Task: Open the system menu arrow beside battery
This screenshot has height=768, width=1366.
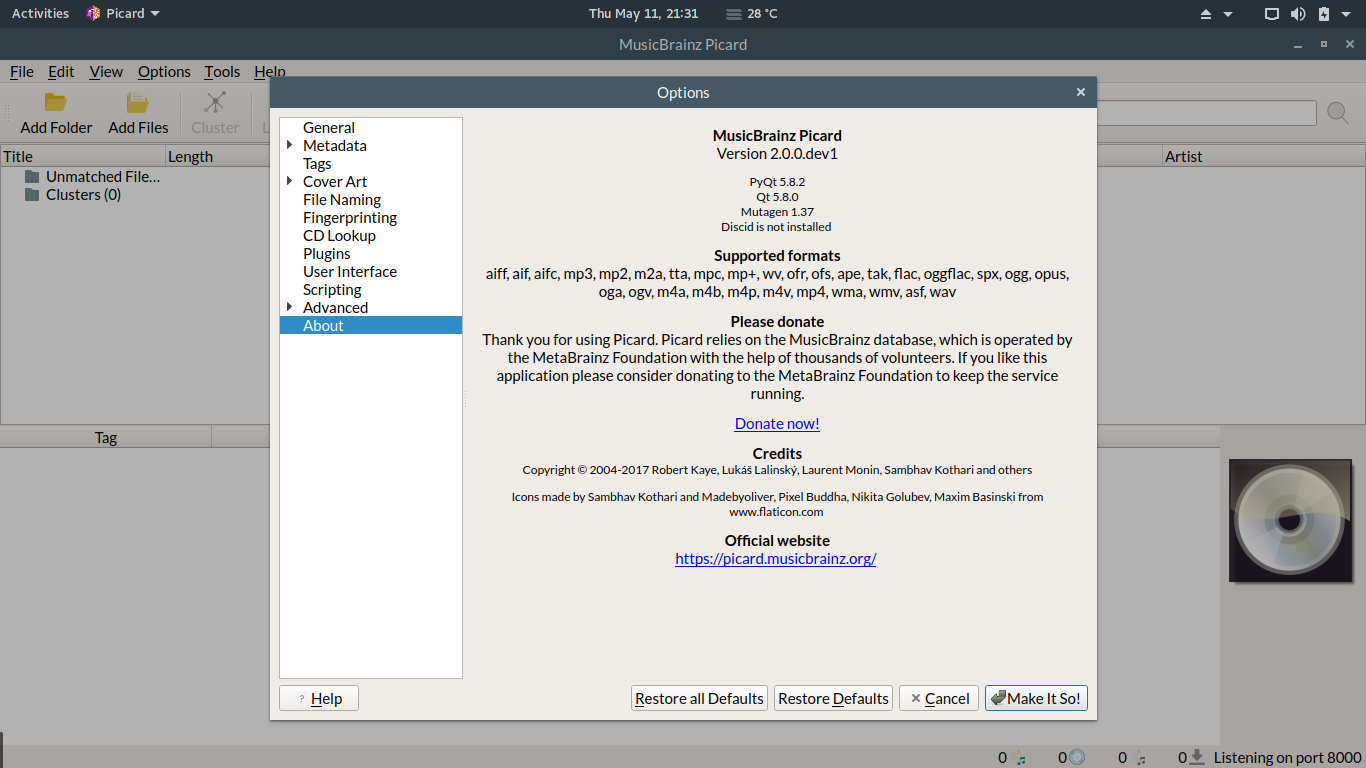Action: tap(1346, 14)
